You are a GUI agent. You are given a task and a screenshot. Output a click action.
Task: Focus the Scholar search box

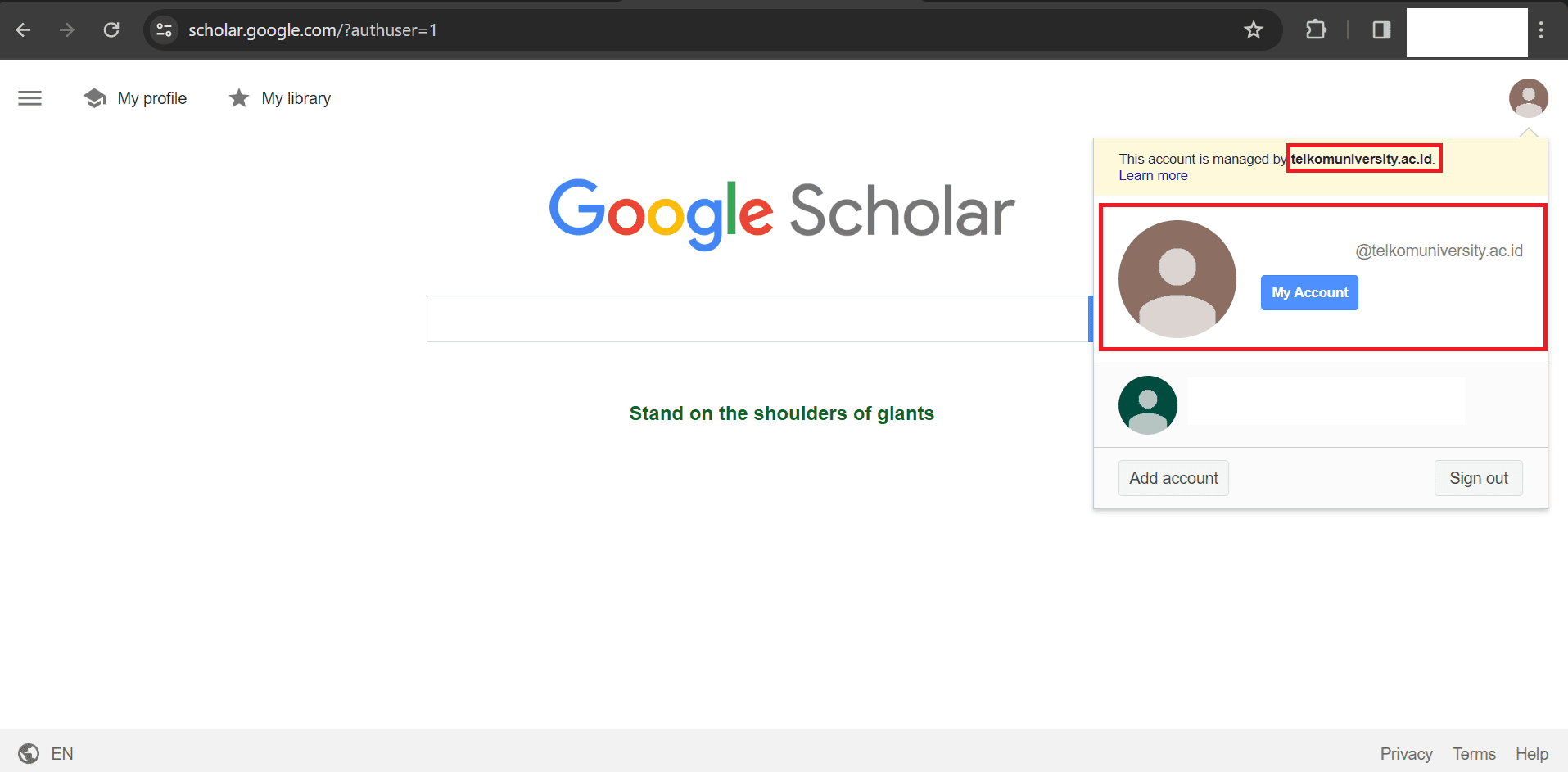point(757,319)
